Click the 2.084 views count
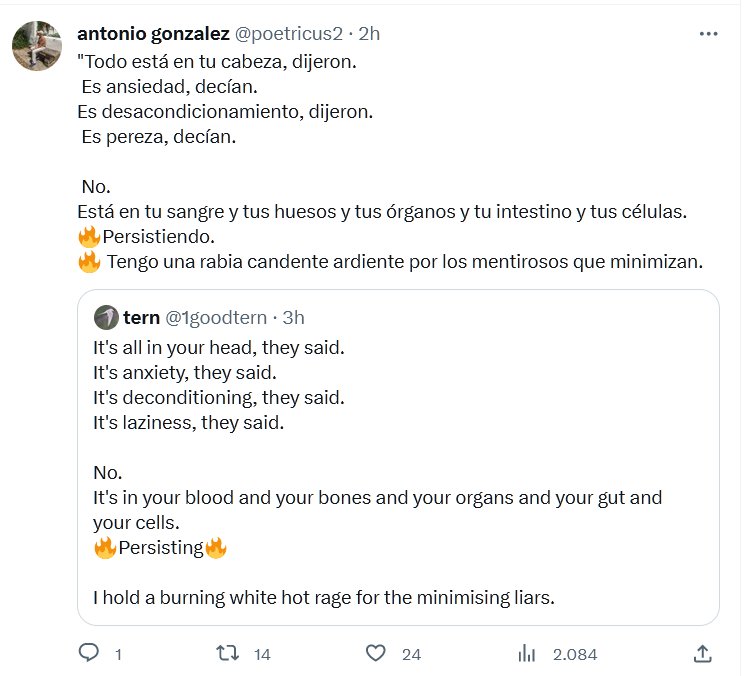Screen dimensions: 748x676 pos(574,655)
